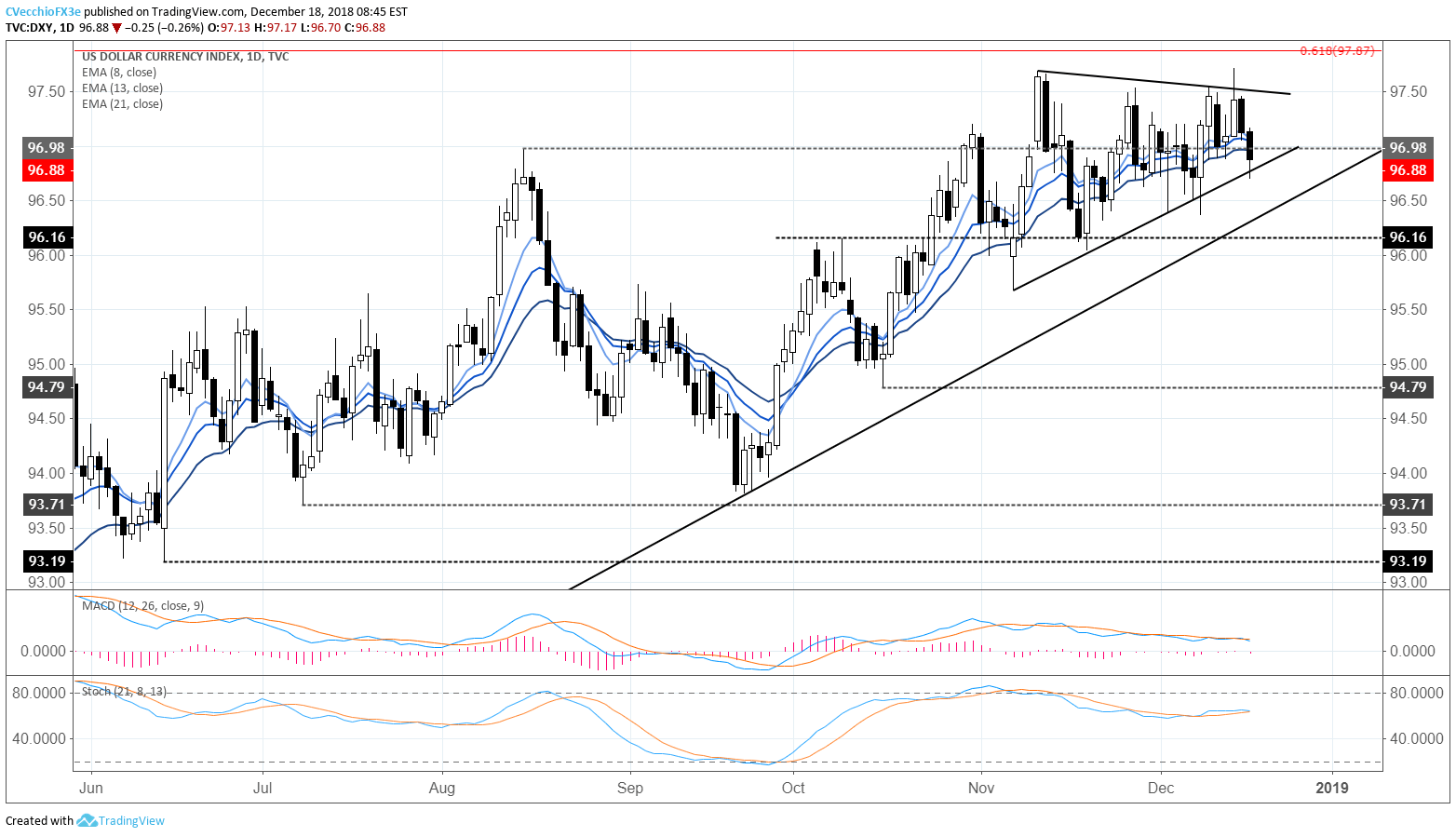Click the Stoch (21, 8, 13) label
This screenshot has width=1456, height=837.
point(124,691)
